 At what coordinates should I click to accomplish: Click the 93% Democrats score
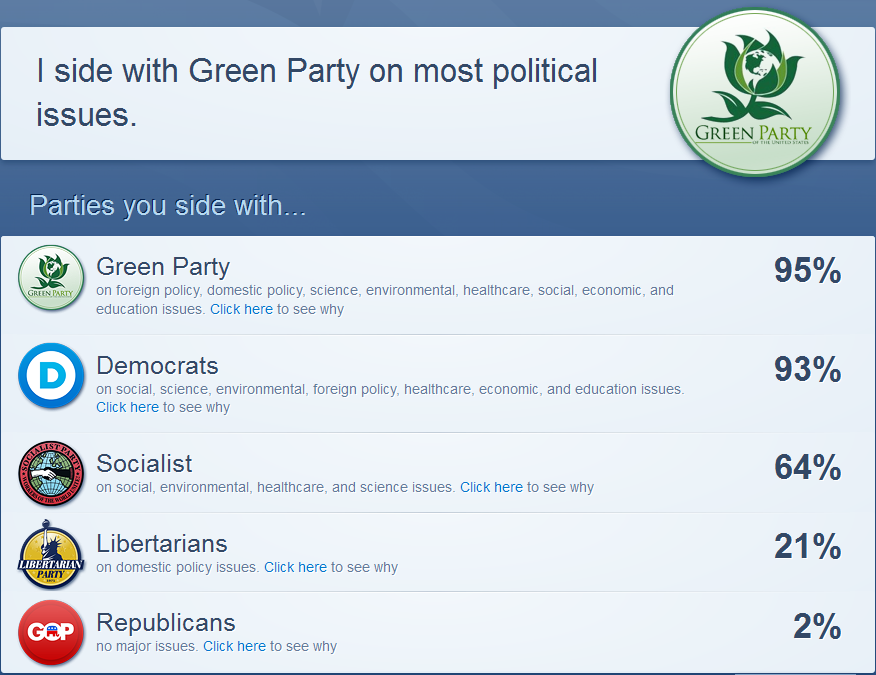(x=807, y=369)
